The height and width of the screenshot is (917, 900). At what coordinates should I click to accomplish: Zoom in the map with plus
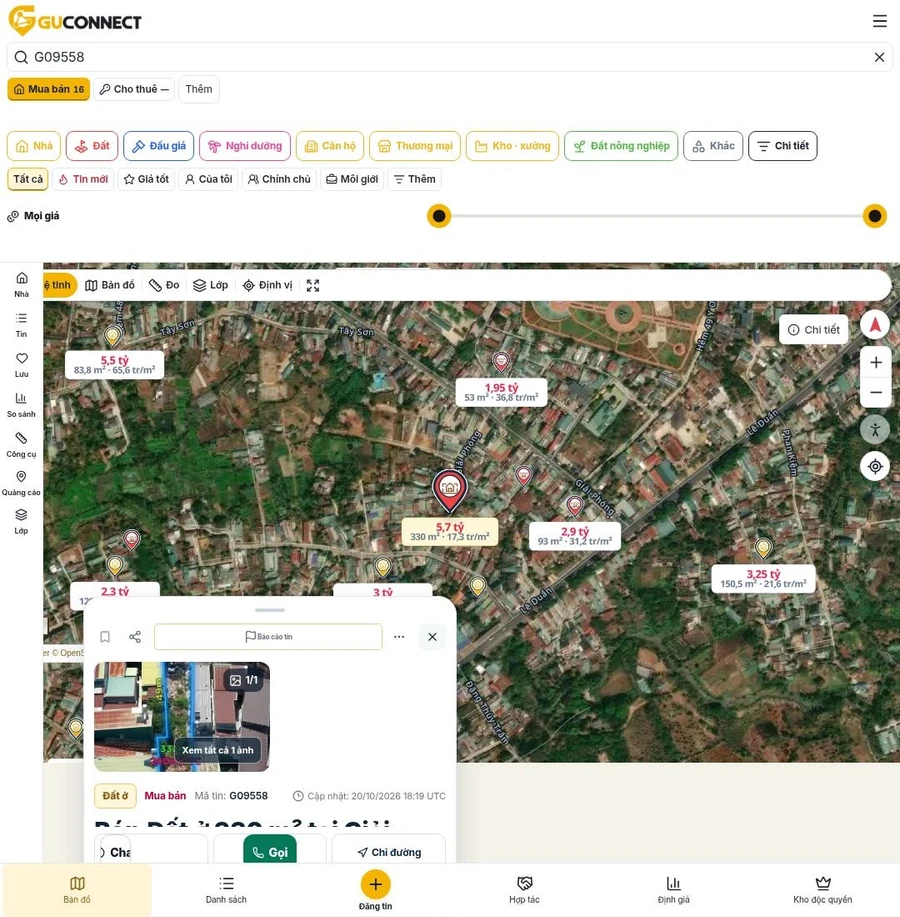point(875,363)
